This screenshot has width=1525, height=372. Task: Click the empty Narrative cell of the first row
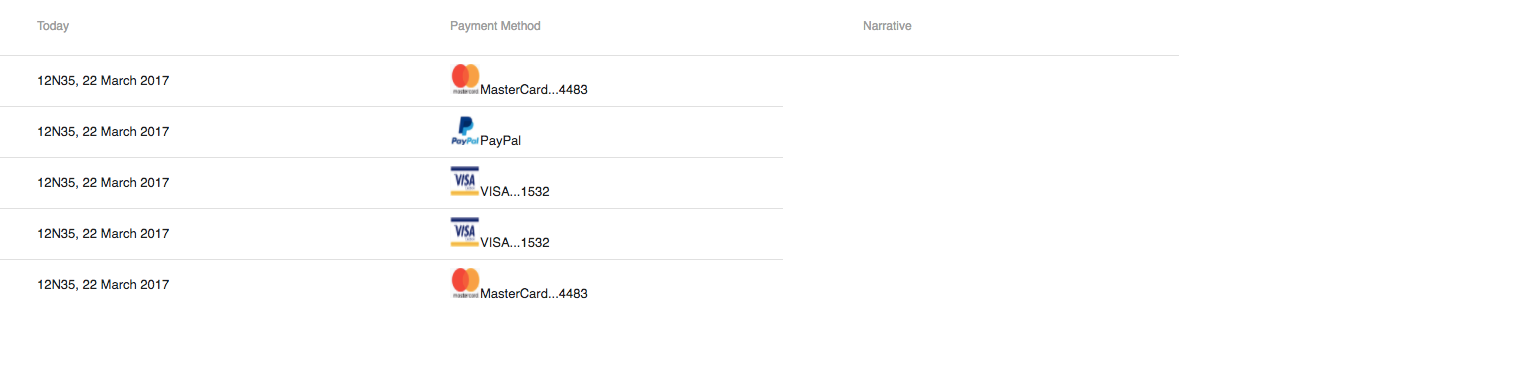(1020, 81)
